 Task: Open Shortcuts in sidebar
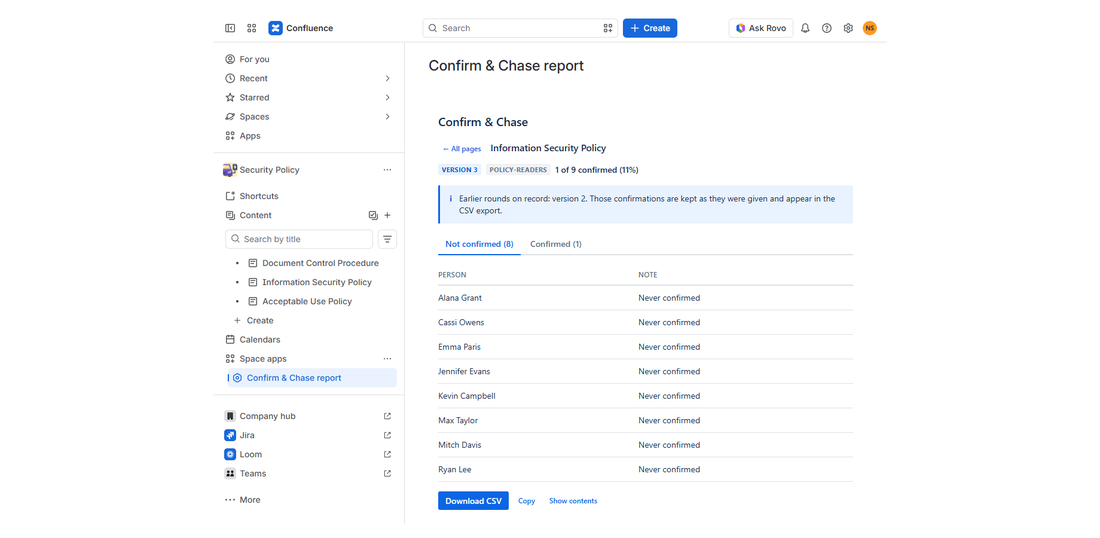click(x=258, y=196)
